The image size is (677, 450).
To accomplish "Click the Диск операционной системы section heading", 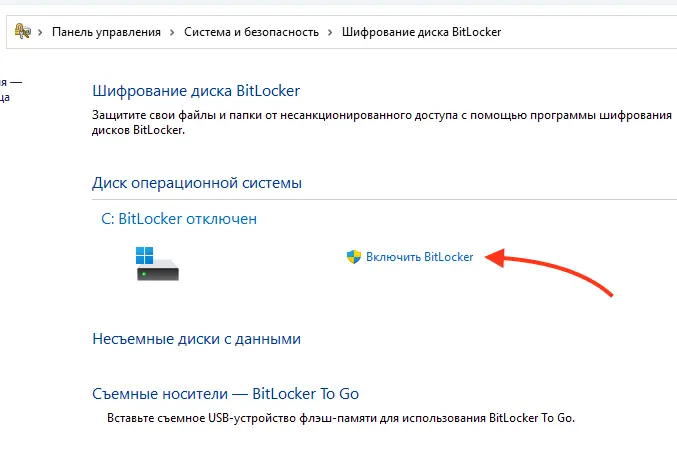I will (x=197, y=183).
